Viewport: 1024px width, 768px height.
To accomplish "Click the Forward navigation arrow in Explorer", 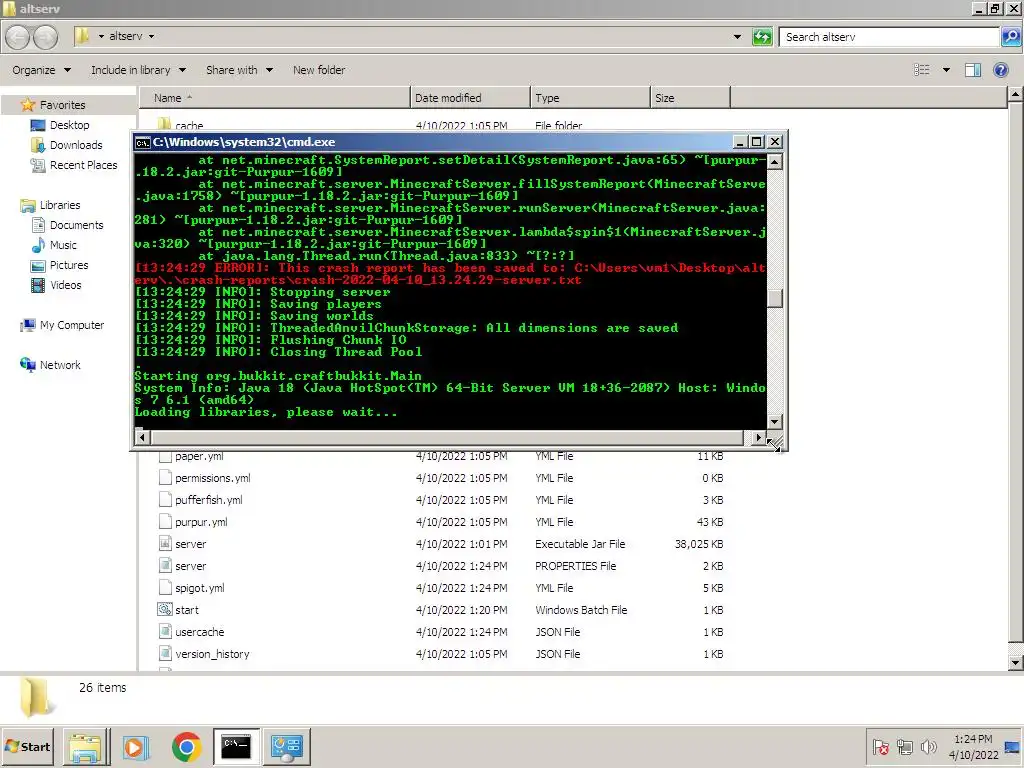I will pyautogui.click(x=45, y=37).
